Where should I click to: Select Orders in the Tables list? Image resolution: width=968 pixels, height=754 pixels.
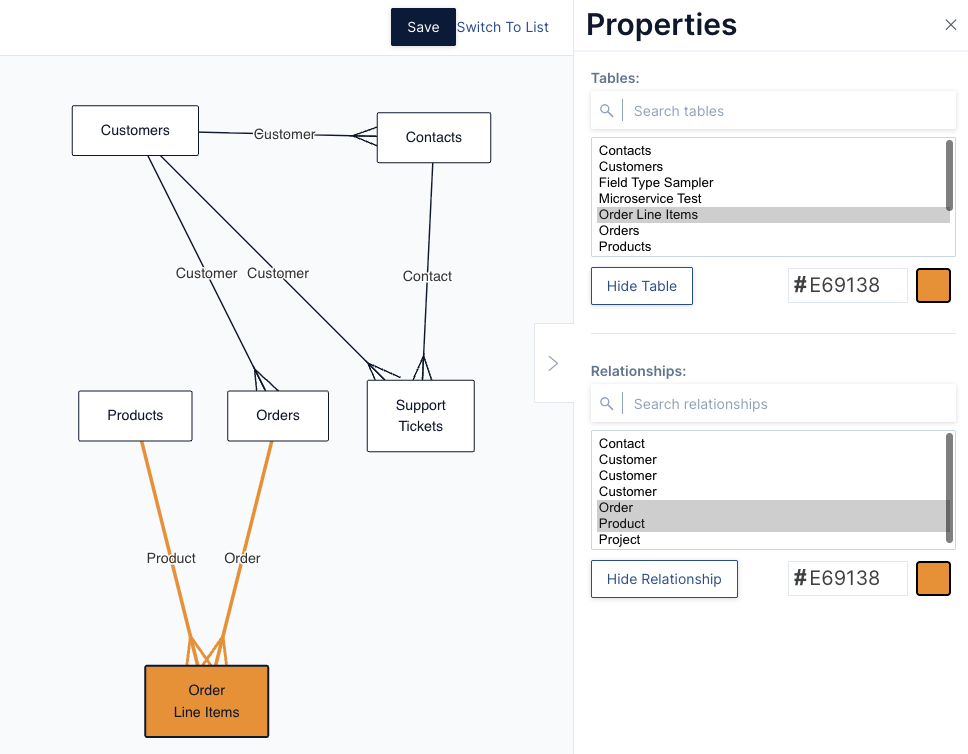click(x=772, y=231)
